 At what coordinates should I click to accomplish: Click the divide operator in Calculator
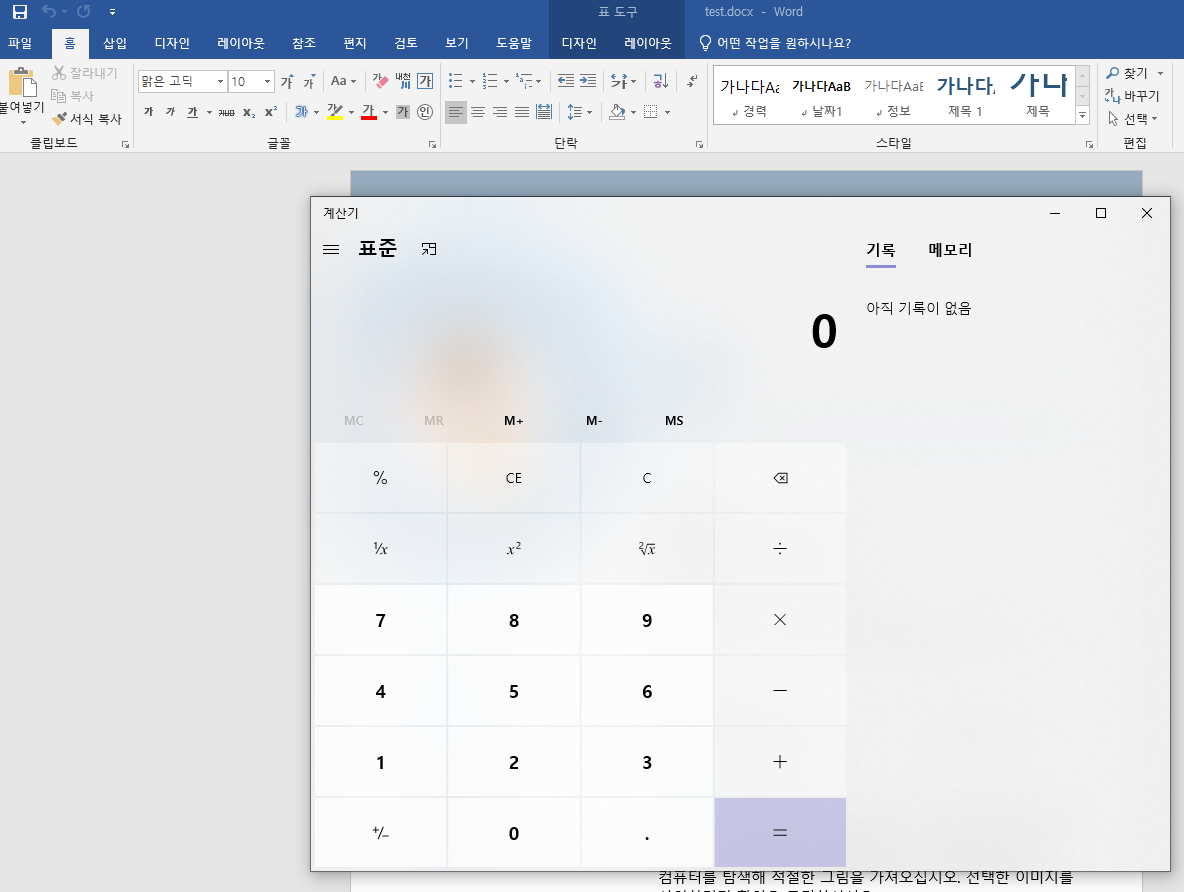(780, 548)
